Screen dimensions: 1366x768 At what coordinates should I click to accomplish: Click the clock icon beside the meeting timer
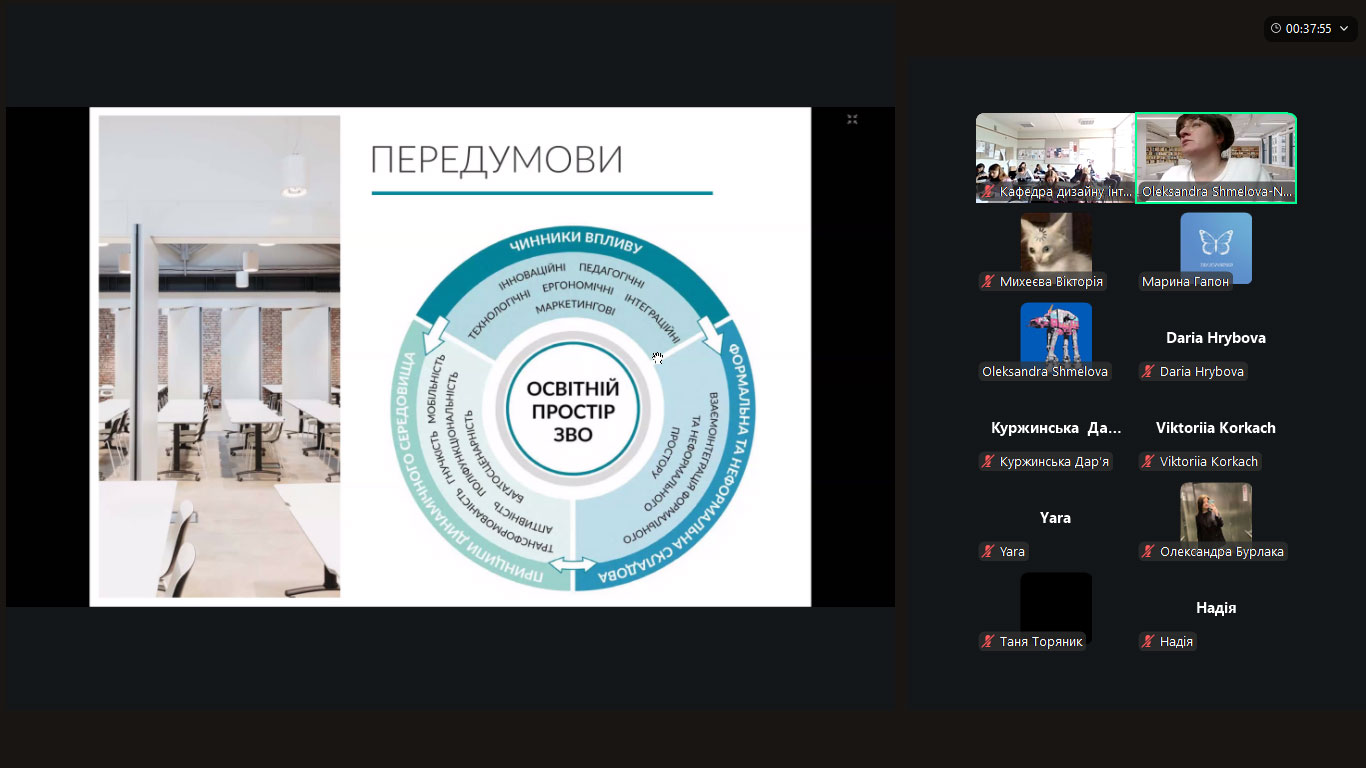pyautogui.click(x=1276, y=29)
